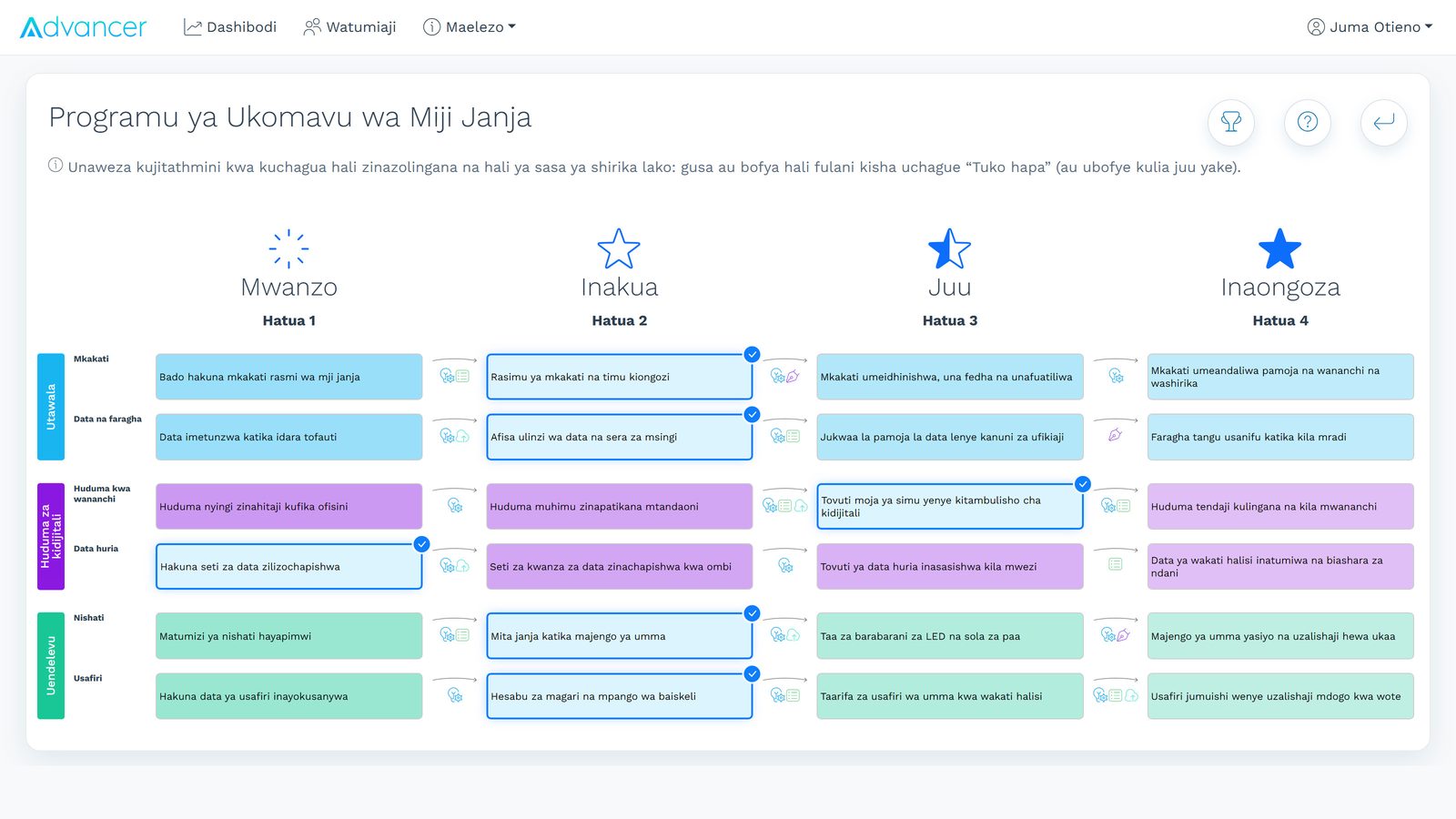
Task: Choose 'Faragha tangu usanifu katika kila mradi'
Action: (x=1280, y=437)
